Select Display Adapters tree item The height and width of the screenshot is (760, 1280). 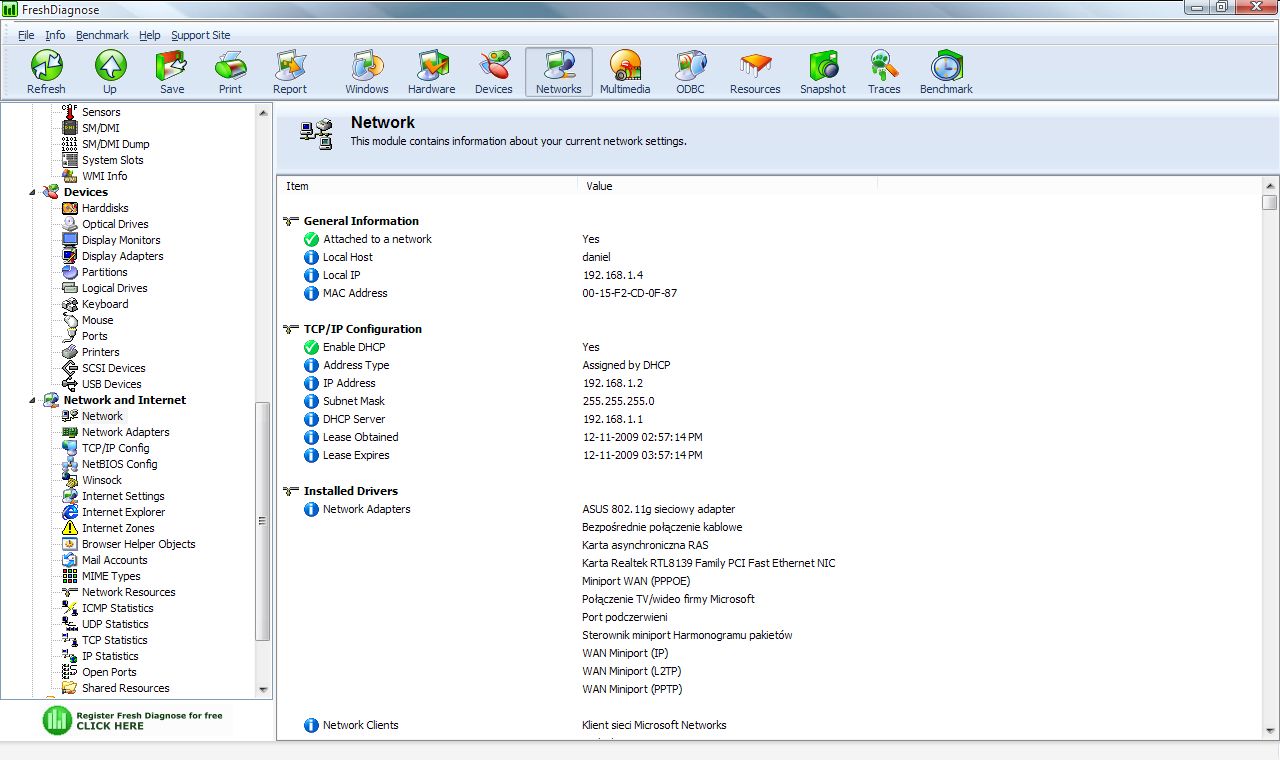pos(123,256)
